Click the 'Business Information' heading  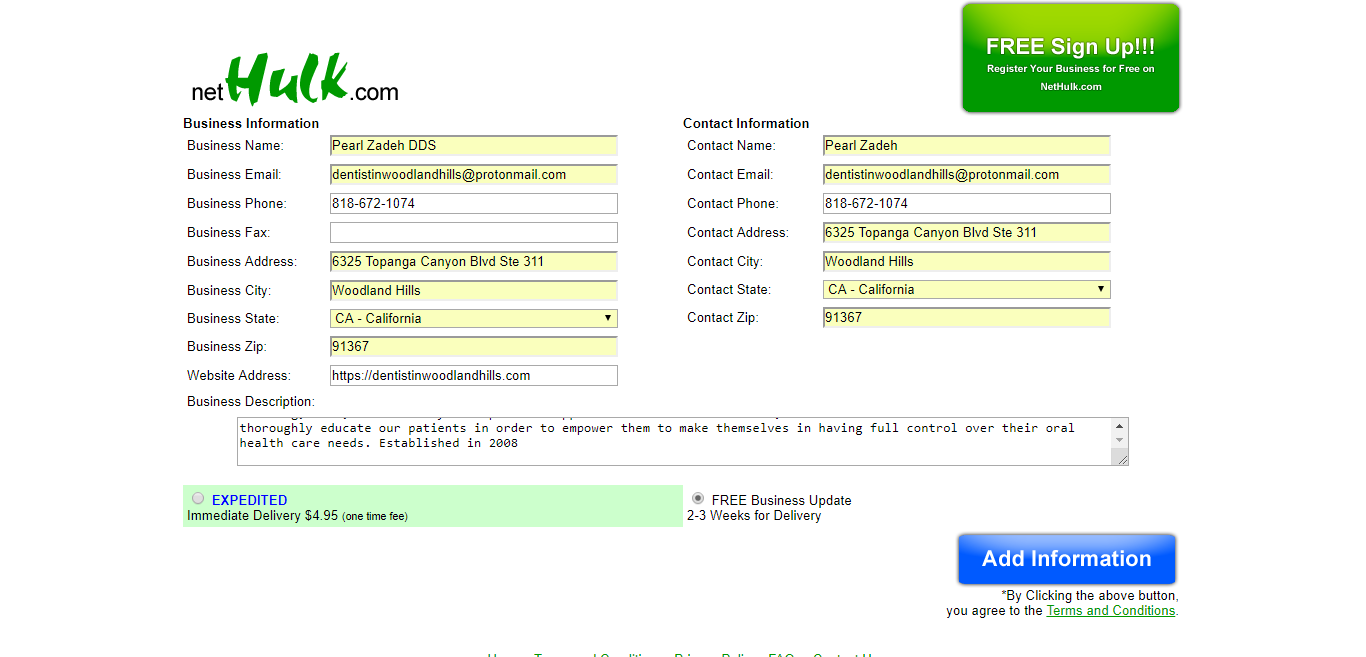coord(251,124)
